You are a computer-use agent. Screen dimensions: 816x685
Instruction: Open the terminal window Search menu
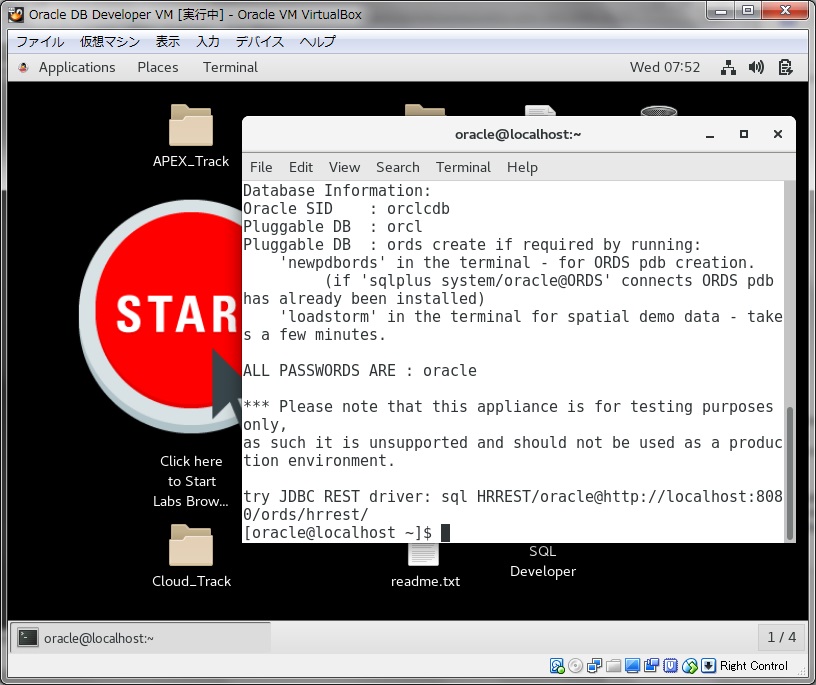[398, 167]
